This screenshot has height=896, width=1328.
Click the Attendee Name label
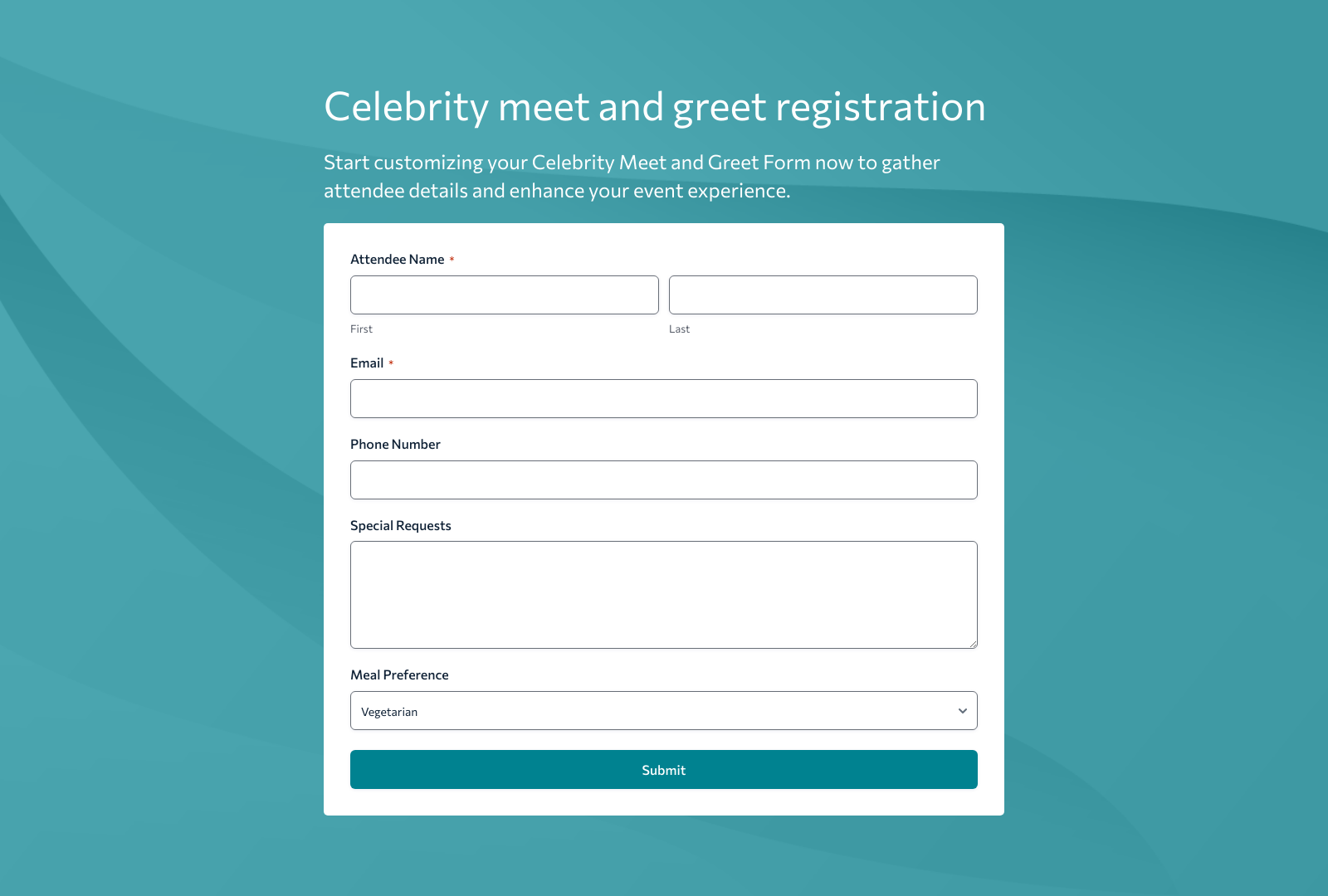[x=399, y=259]
